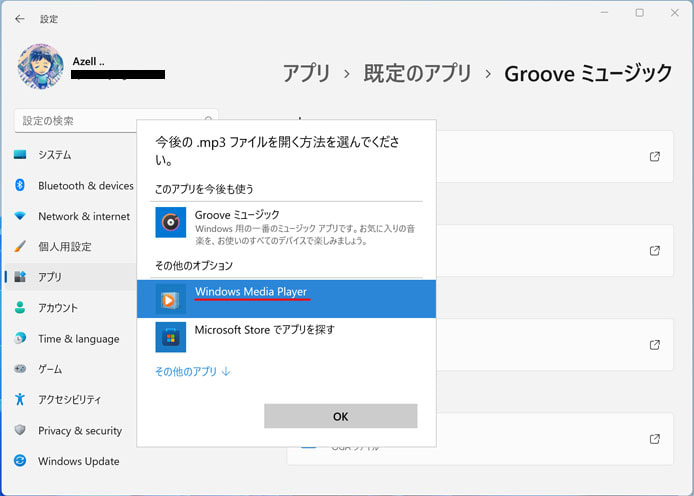Image resolution: width=694 pixels, height=496 pixels.
Task: Open アカウント account settings
Action: coord(58,308)
